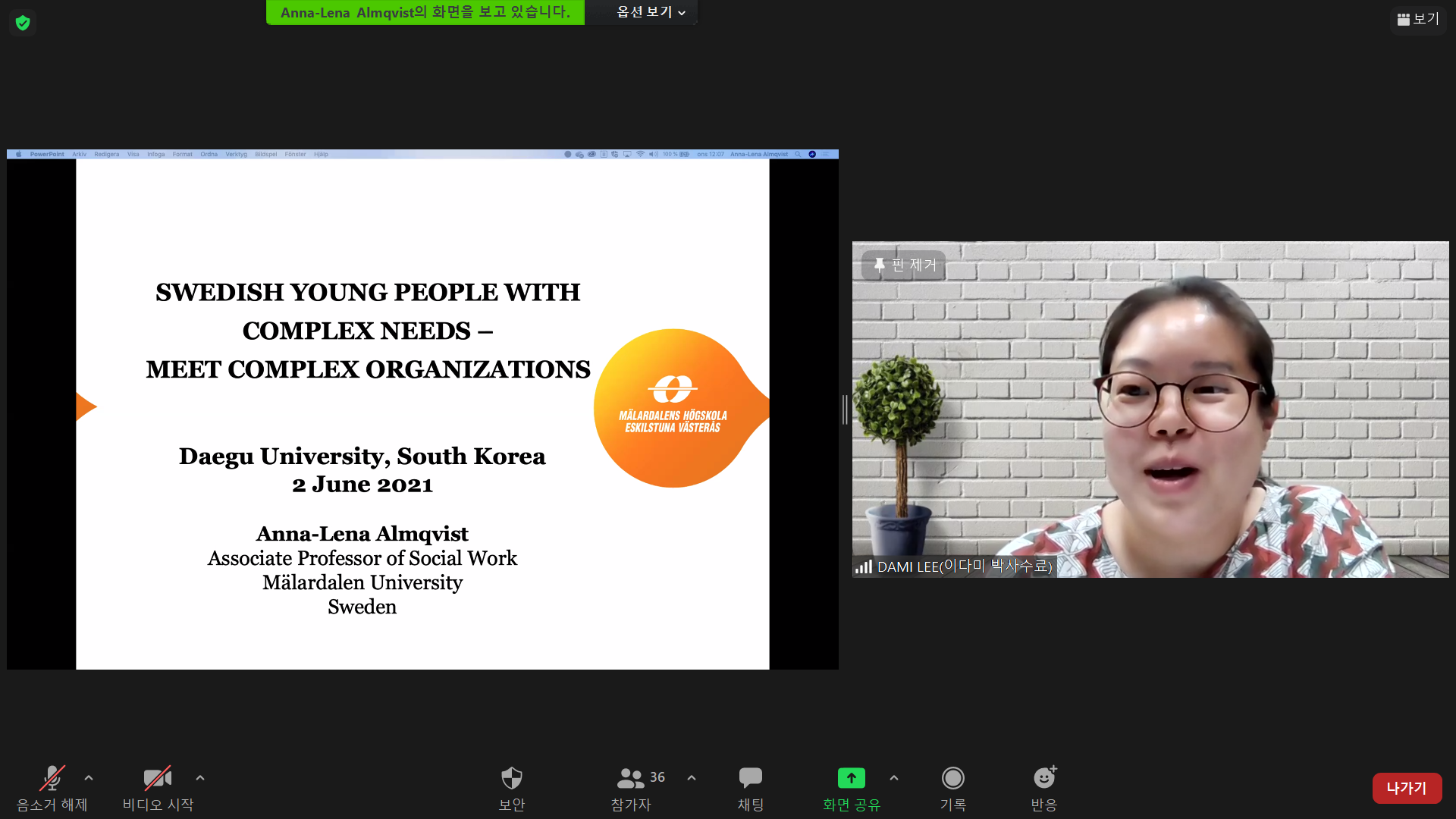
Task: Expand share screen options arrow
Action: (894, 778)
